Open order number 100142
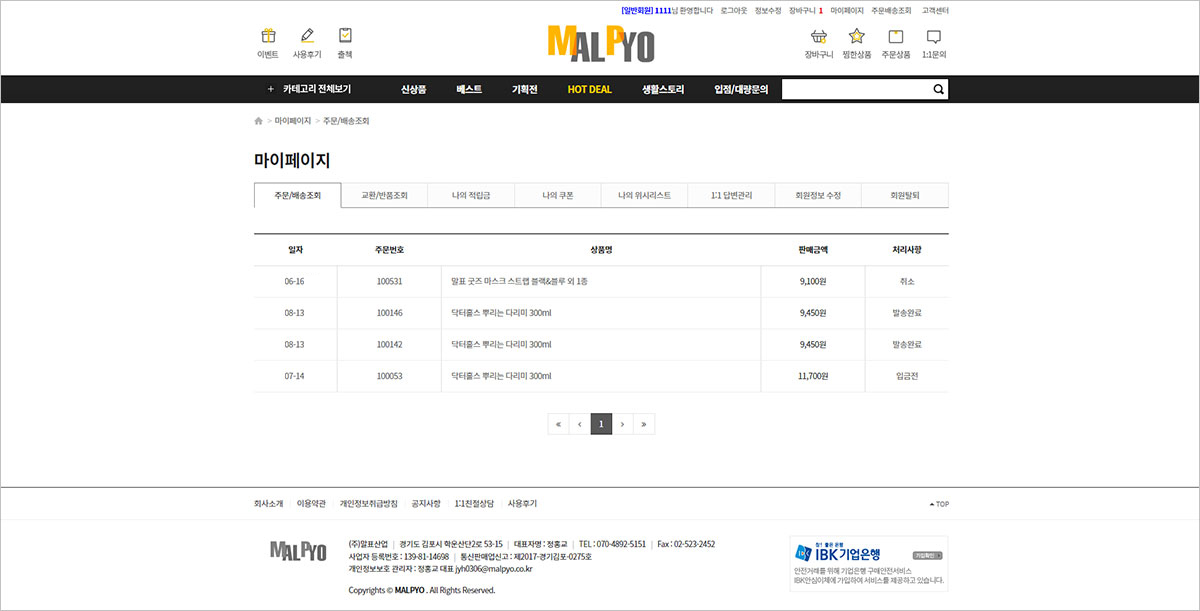Image resolution: width=1200 pixels, height=611 pixels. click(389, 344)
